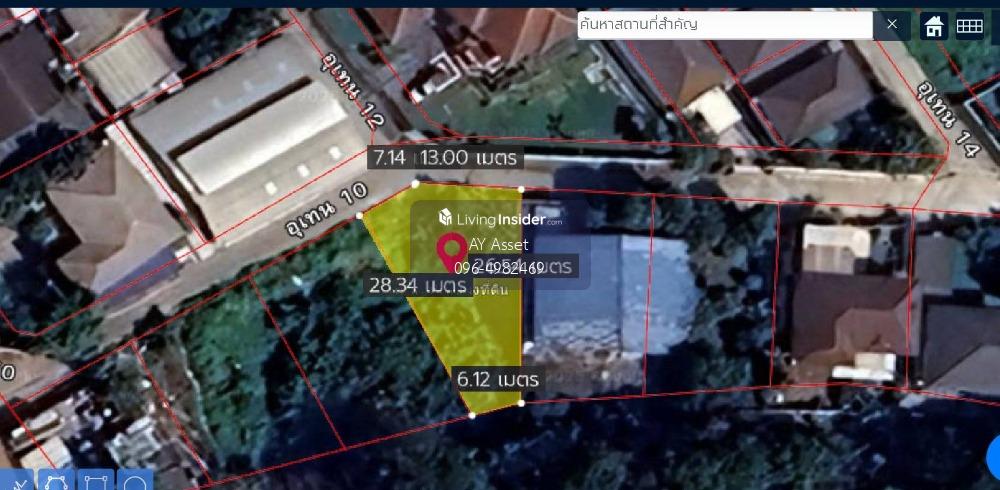Viewport: 1000px width, 490px height.
Task: Click the AY Asset phone number 096-4982469
Action: (x=499, y=268)
